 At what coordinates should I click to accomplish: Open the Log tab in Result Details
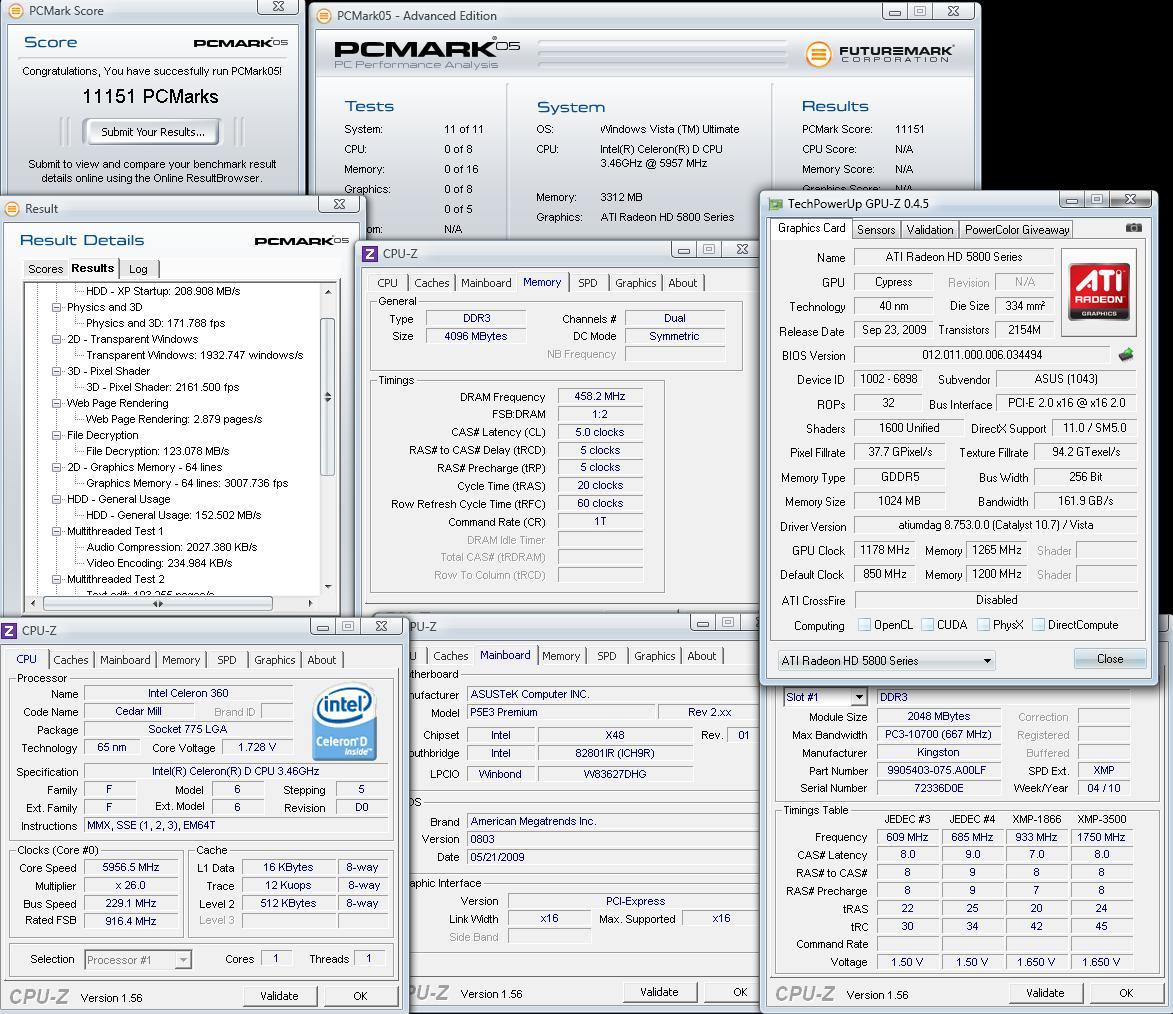pos(138,269)
